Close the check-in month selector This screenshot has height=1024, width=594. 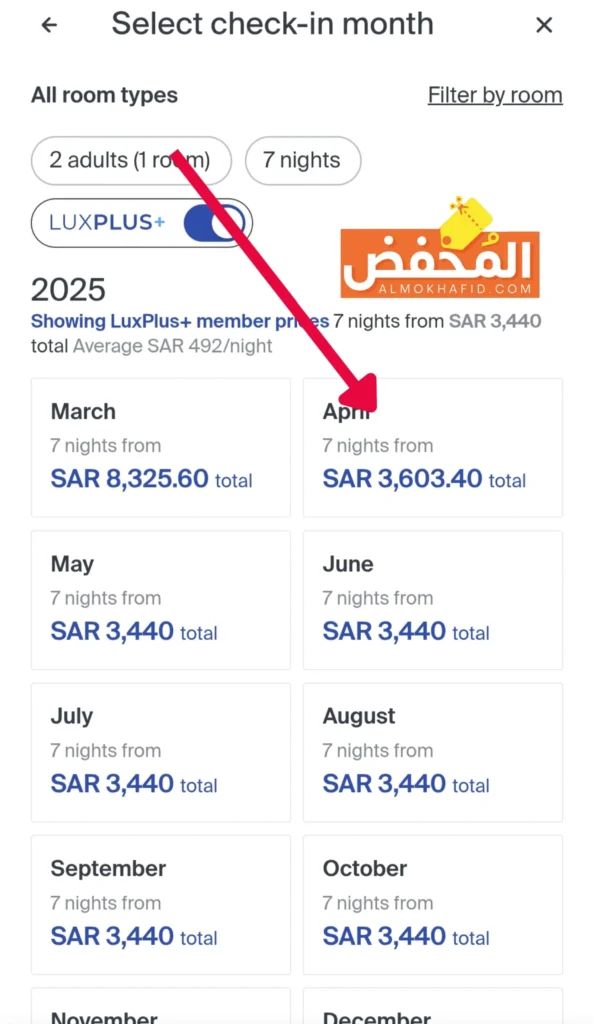coord(544,25)
